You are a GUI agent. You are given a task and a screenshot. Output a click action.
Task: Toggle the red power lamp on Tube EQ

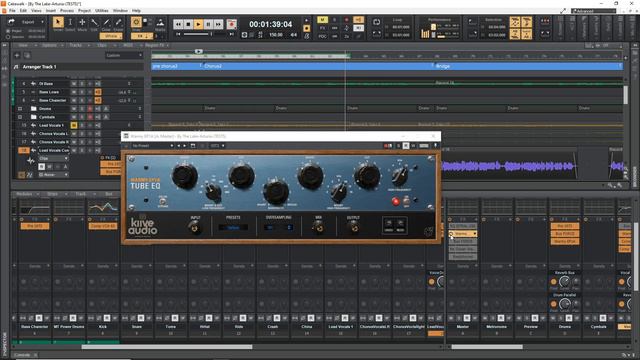(395, 201)
